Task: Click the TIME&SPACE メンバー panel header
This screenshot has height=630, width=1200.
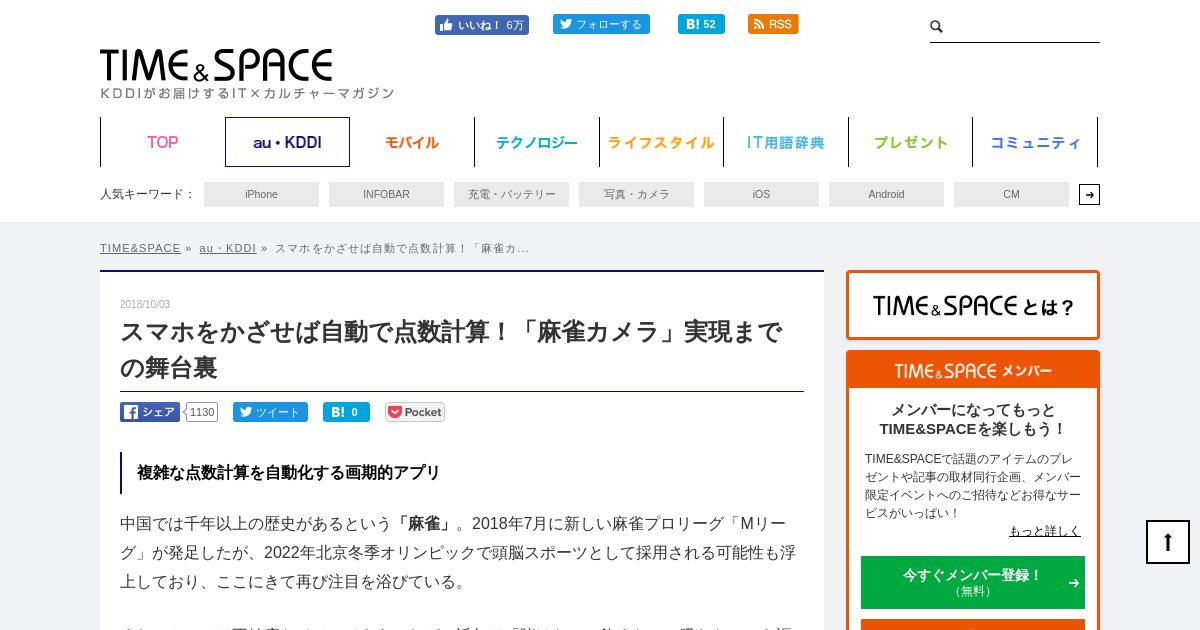Action: (x=973, y=370)
